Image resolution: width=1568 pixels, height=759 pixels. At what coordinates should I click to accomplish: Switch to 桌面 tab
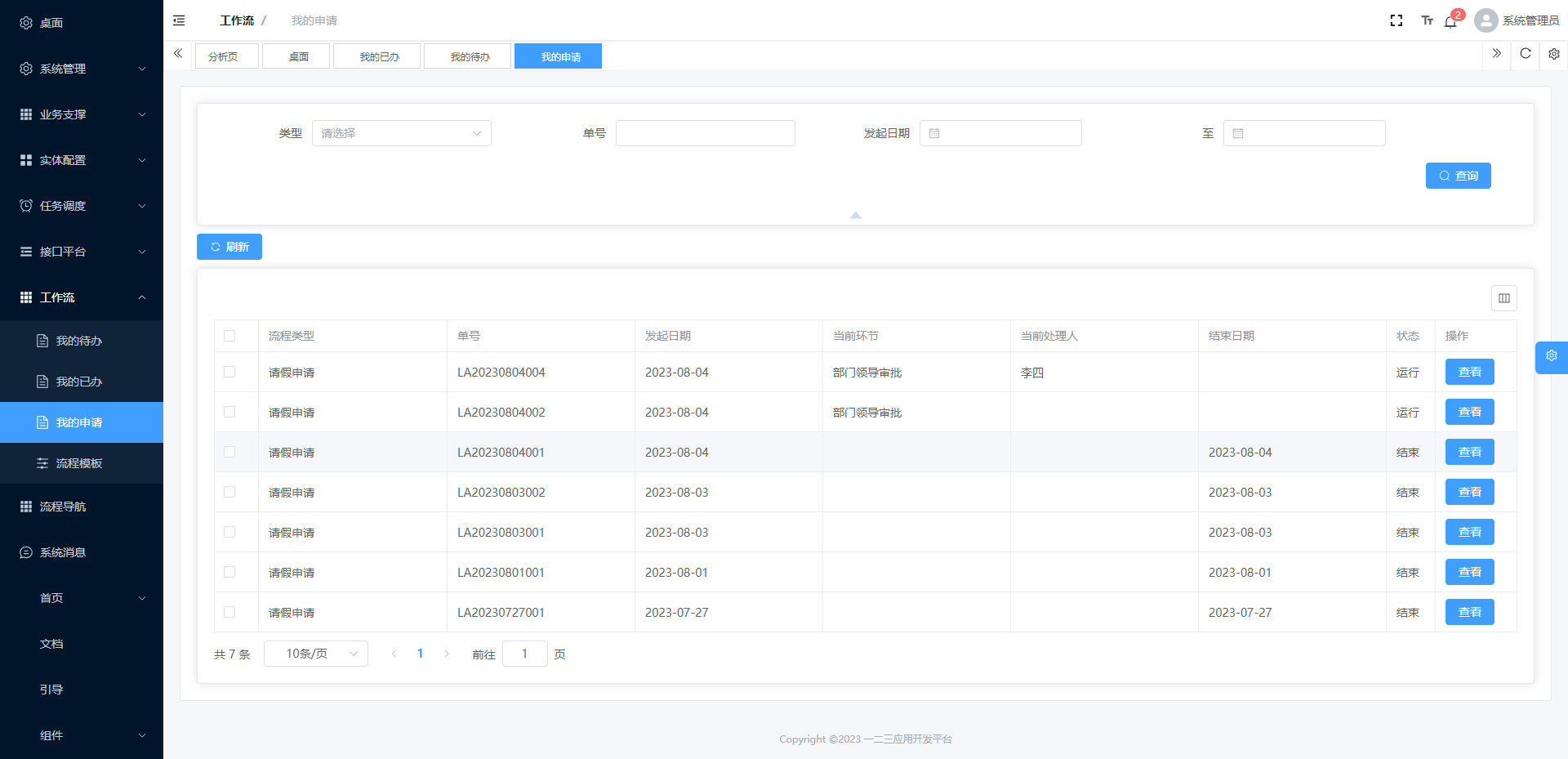(x=296, y=56)
